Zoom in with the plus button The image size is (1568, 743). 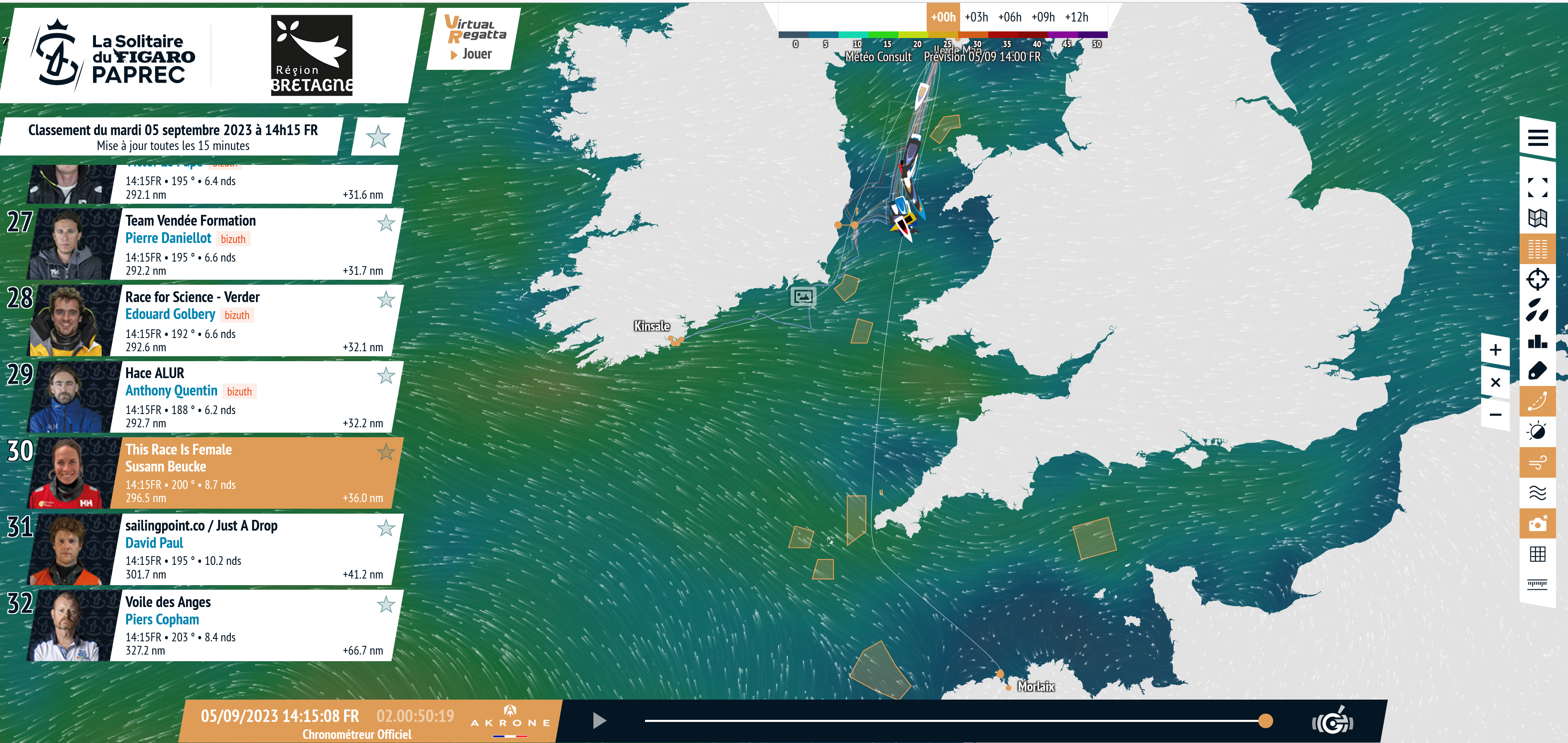pyautogui.click(x=1496, y=350)
